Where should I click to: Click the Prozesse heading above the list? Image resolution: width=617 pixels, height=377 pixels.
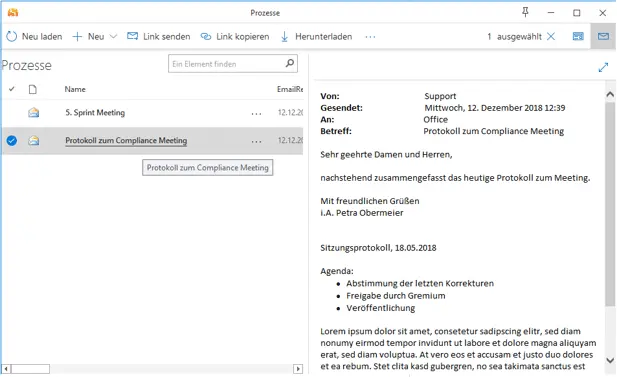pos(26,65)
